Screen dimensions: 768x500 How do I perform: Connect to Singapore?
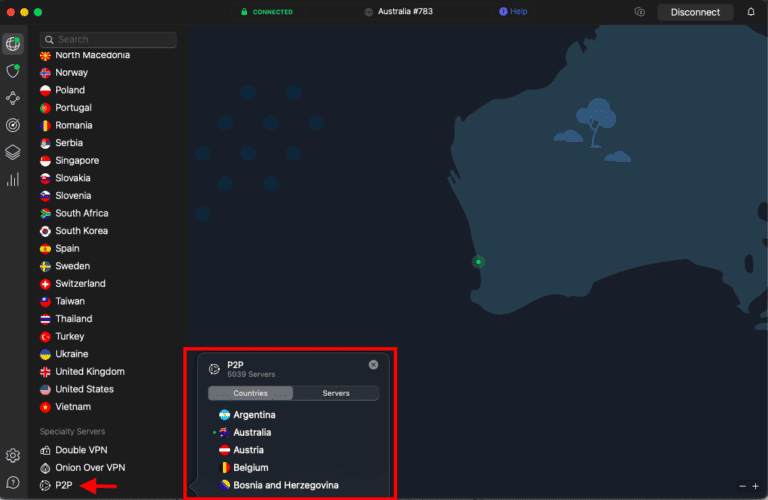77,161
